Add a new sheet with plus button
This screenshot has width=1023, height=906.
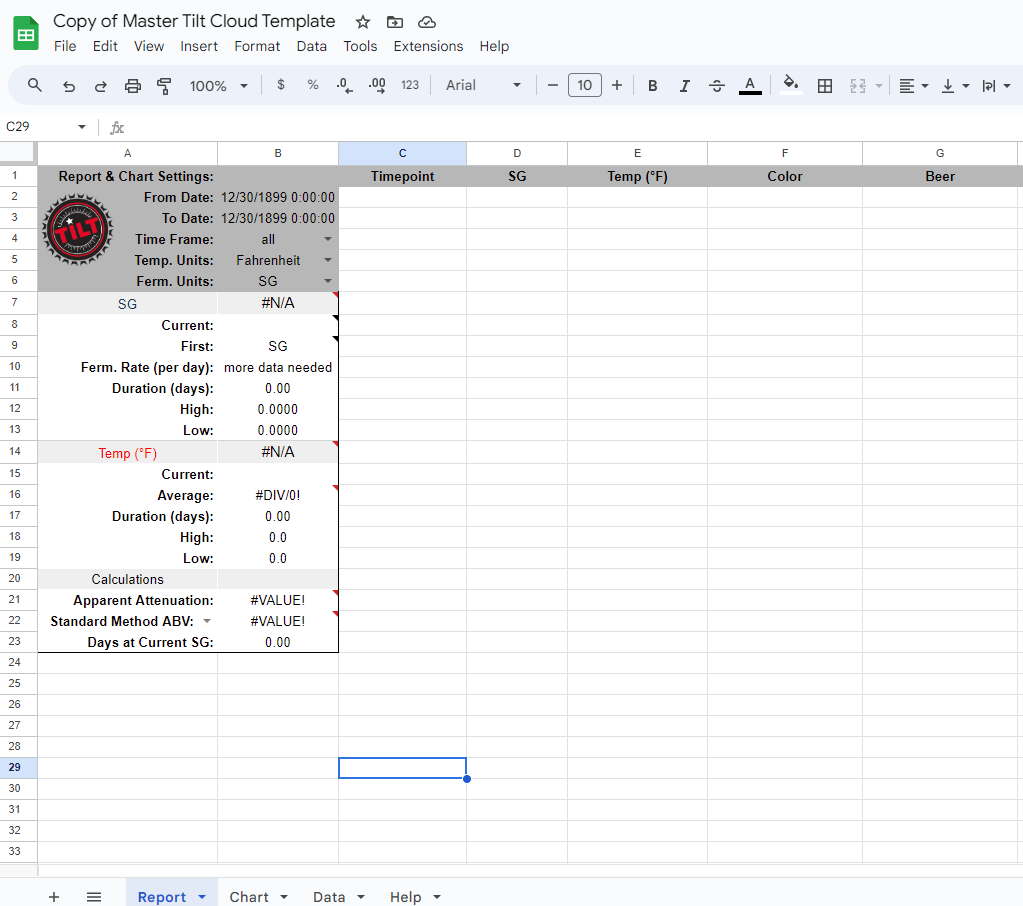point(54,897)
